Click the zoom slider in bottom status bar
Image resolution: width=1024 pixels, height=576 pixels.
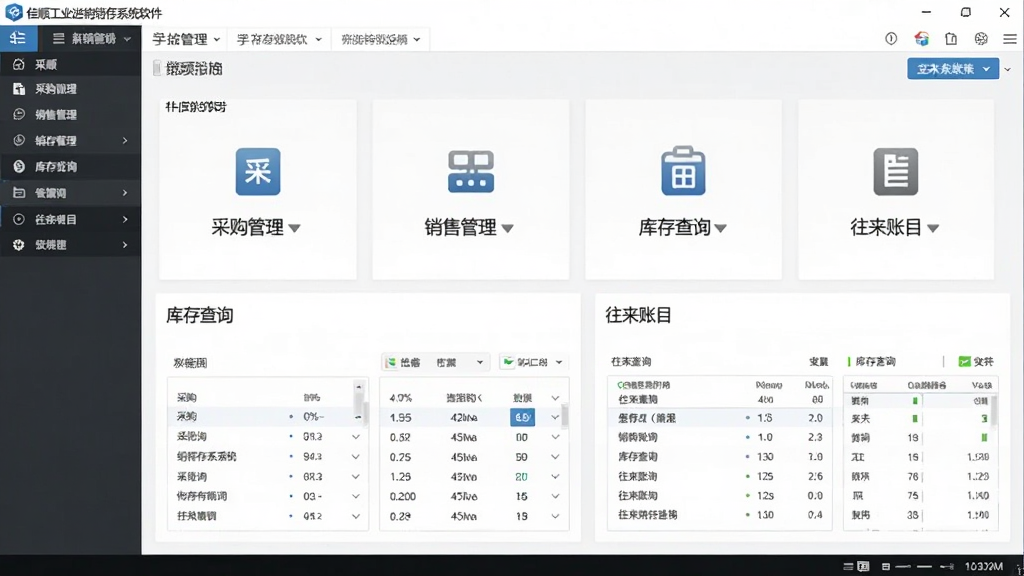click(924, 566)
